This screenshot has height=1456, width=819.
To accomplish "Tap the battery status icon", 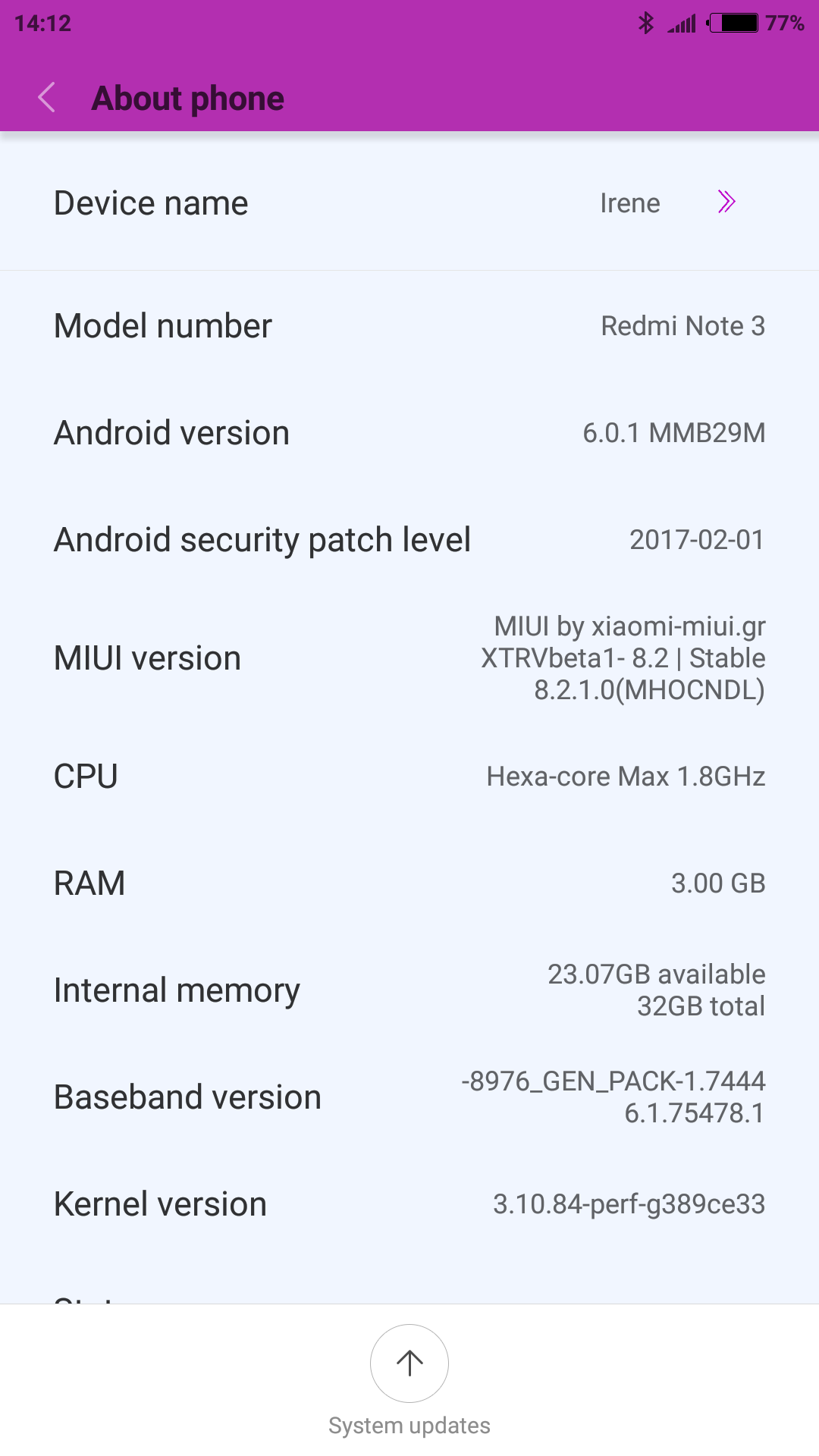I will click(x=732, y=24).
